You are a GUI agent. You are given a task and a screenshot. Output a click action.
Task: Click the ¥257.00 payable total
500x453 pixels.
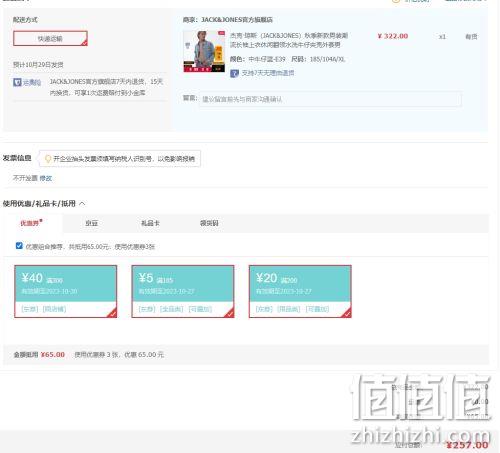[467, 445]
